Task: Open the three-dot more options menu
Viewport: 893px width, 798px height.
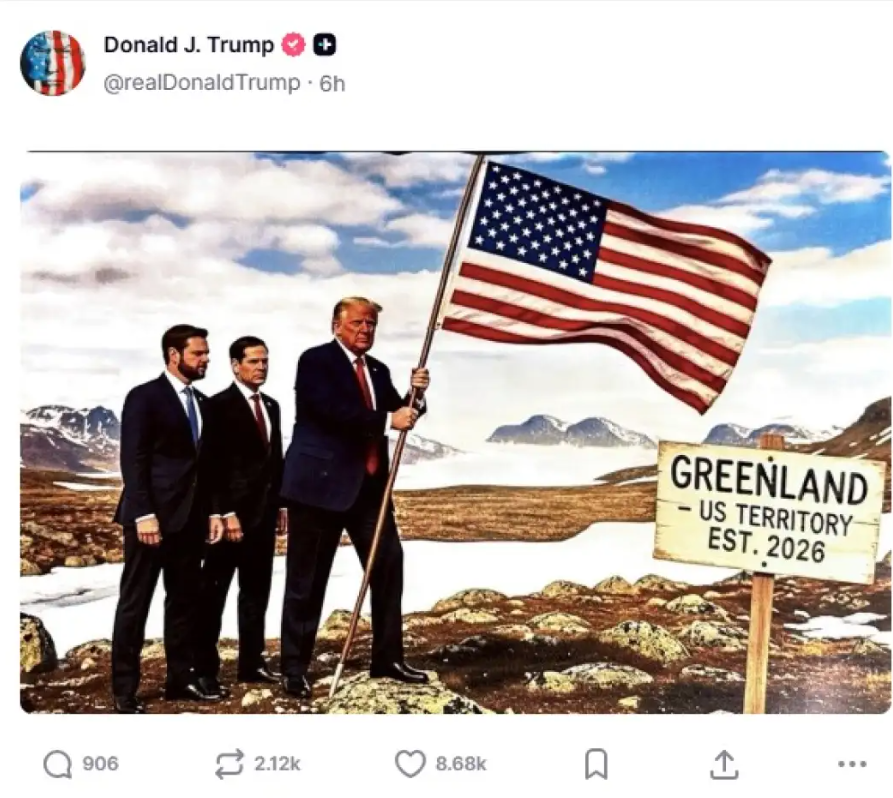Action: (x=853, y=764)
